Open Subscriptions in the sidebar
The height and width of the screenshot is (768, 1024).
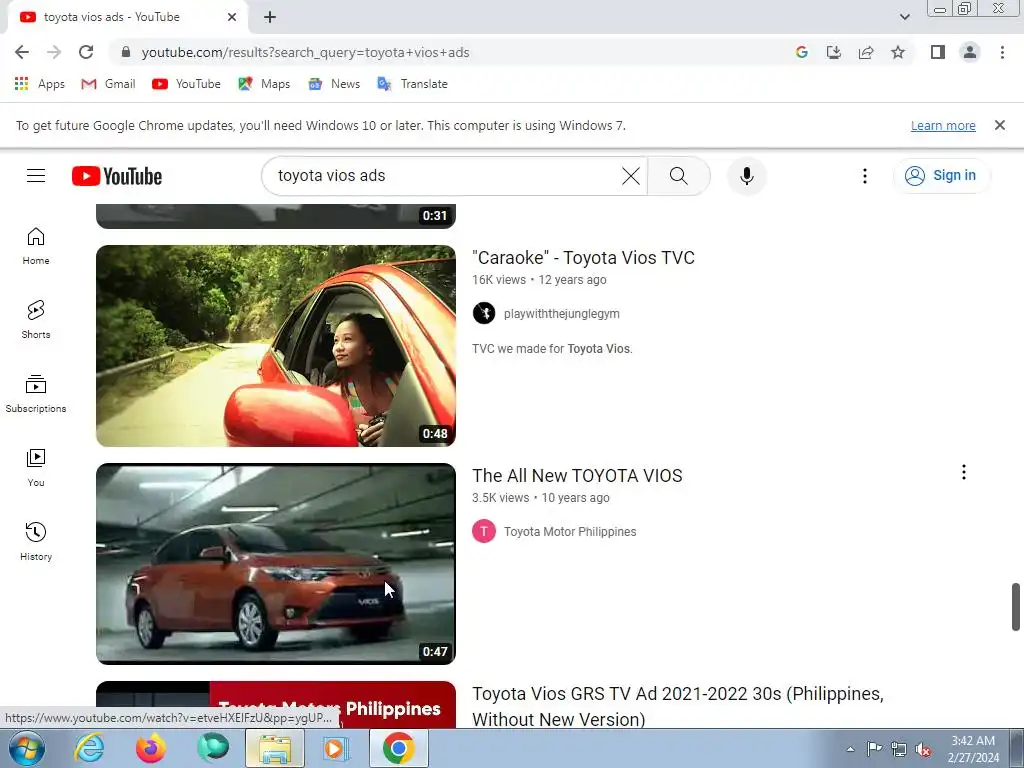click(x=36, y=394)
